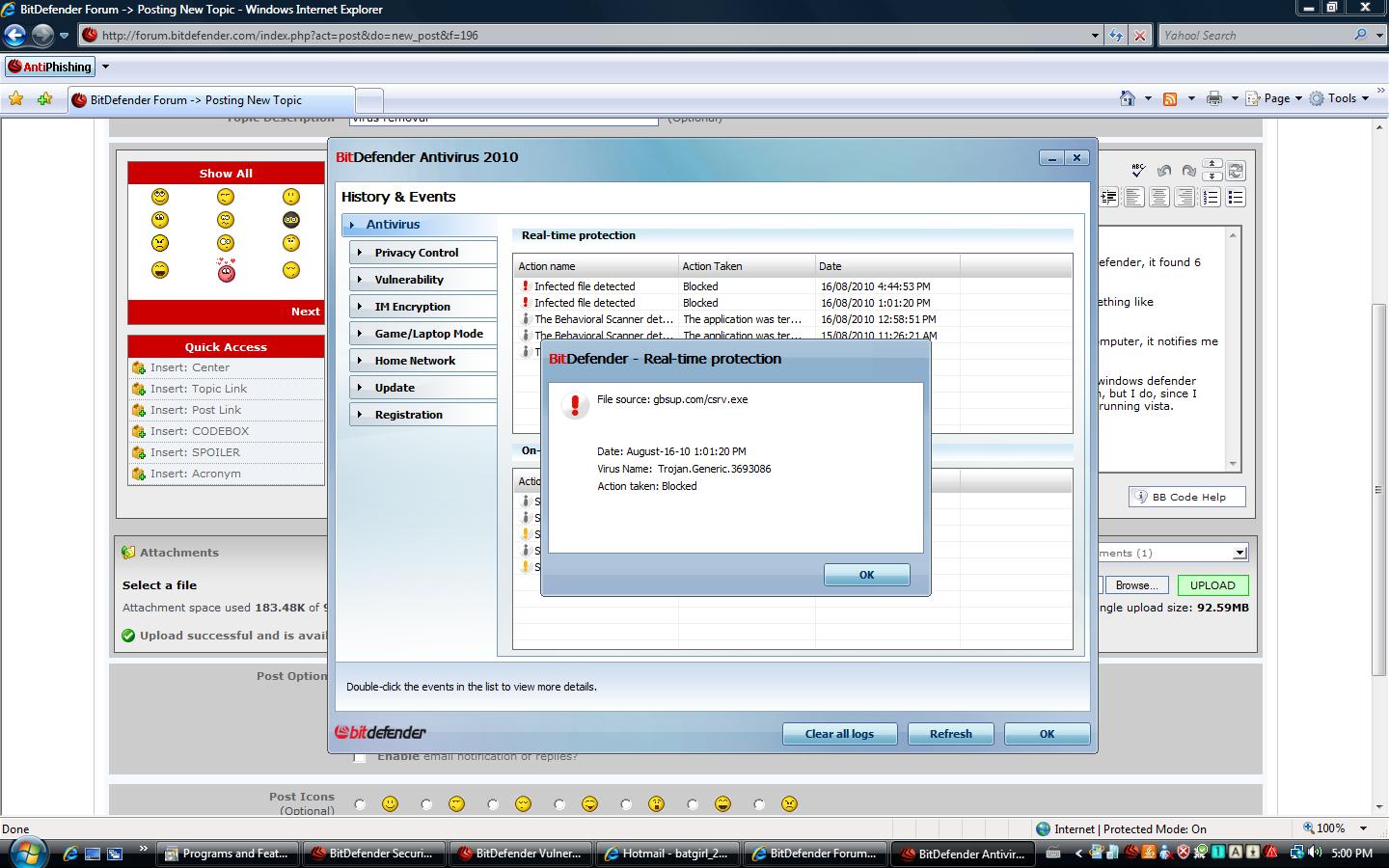Adjust the page zoom level at 100%

click(x=1334, y=828)
